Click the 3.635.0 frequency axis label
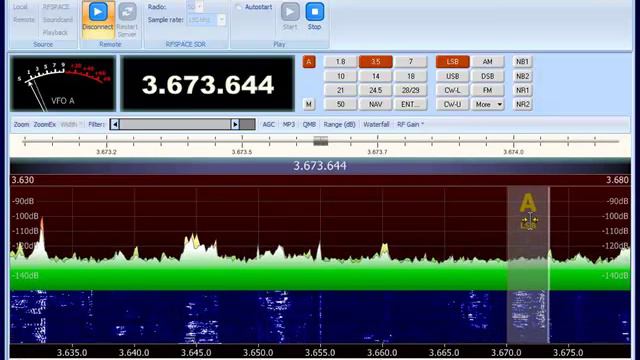640x360 pixels. [x=72, y=353]
